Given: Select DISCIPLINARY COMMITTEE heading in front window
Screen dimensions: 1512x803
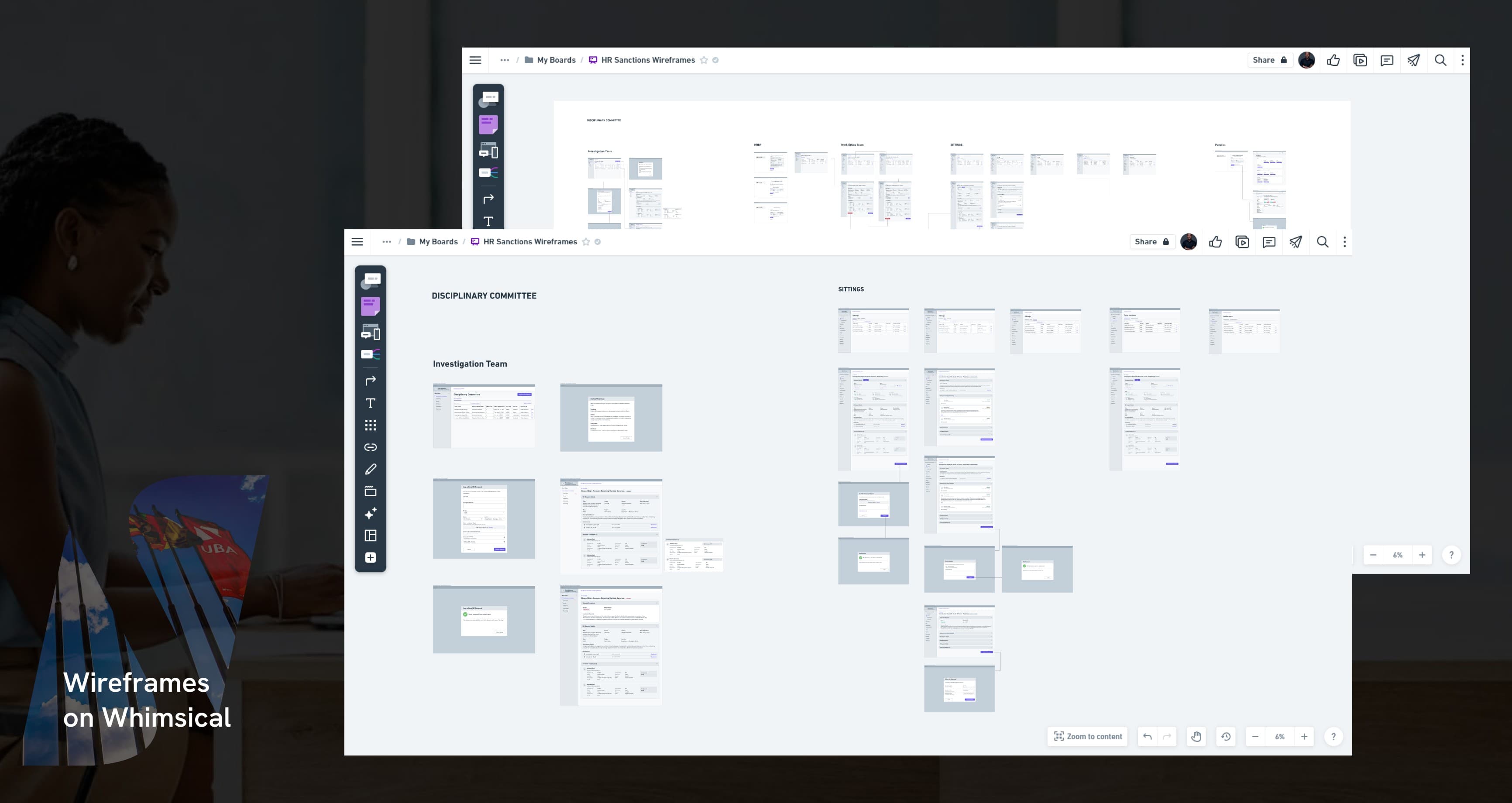Looking at the screenshot, I should pos(484,296).
